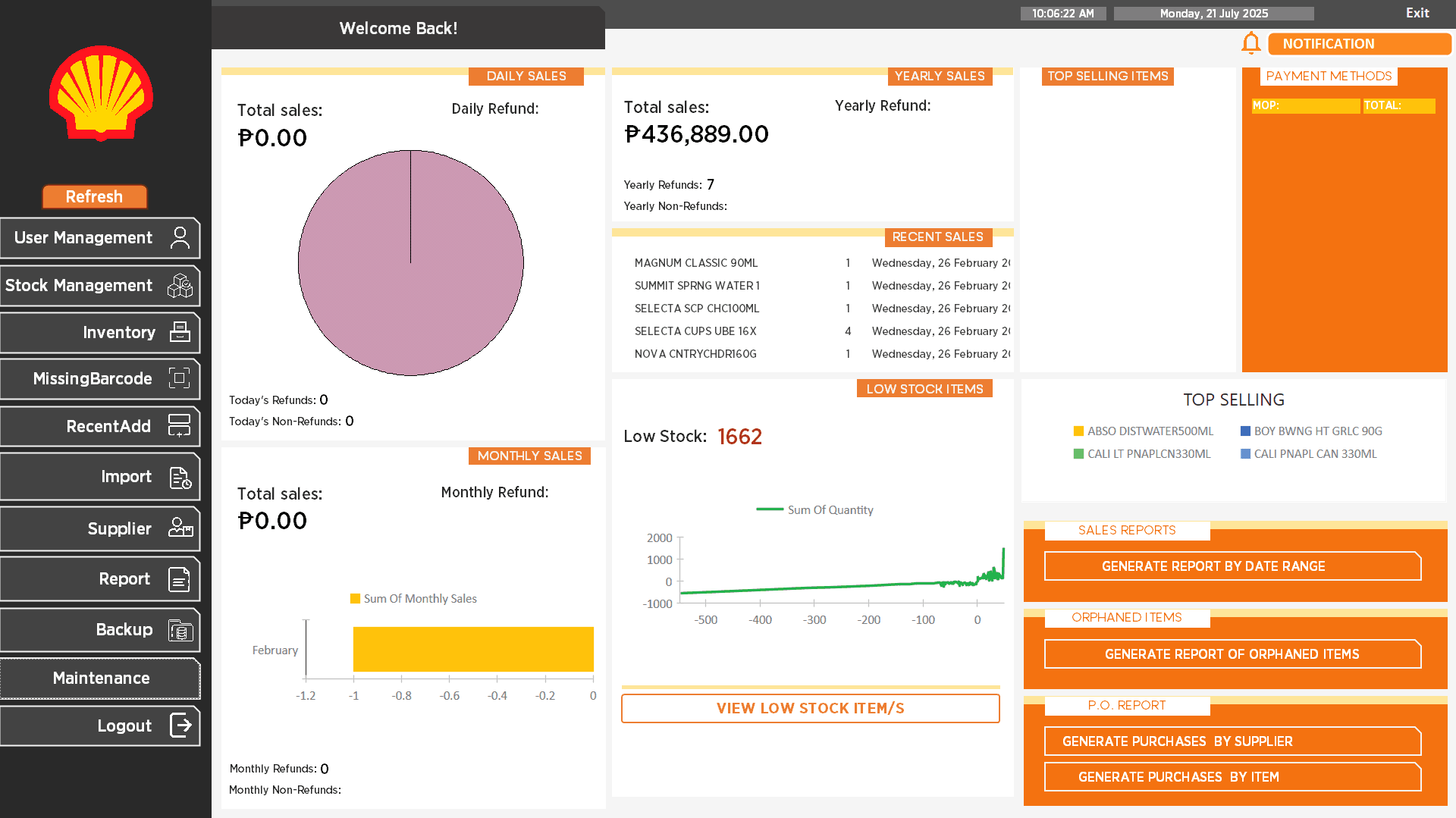1456x818 pixels.
Task: Click the Sum Of Monthly Sales legend swatch
Action: pyautogui.click(x=355, y=599)
